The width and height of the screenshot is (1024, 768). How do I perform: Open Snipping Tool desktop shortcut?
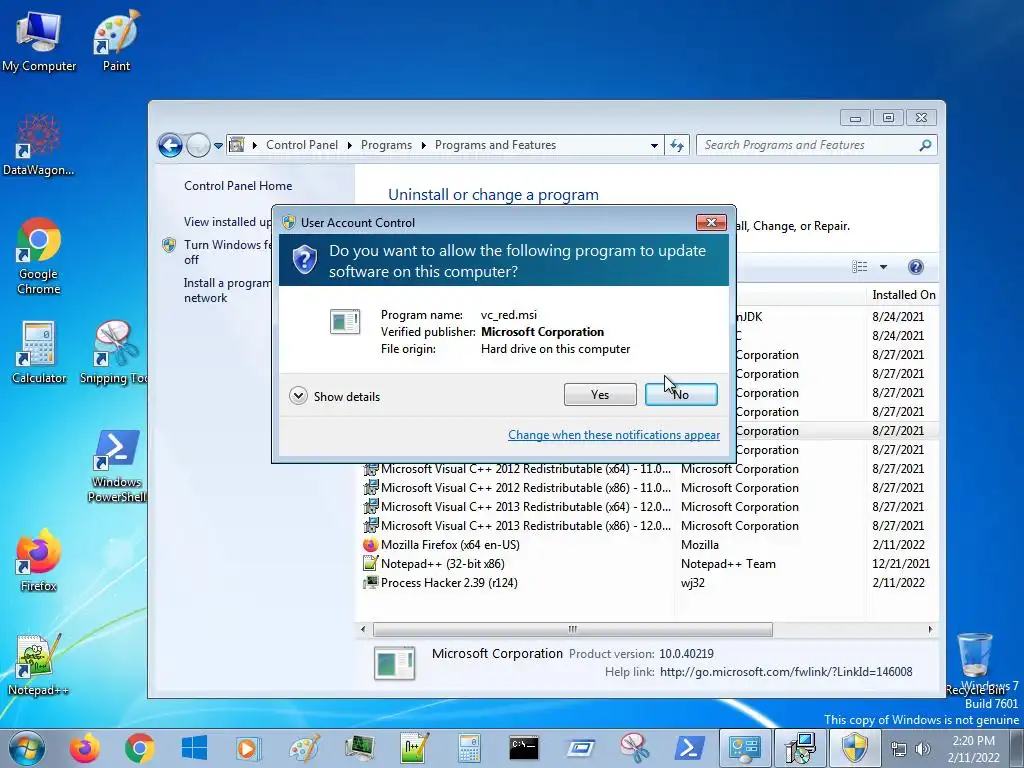(x=114, y=353)
